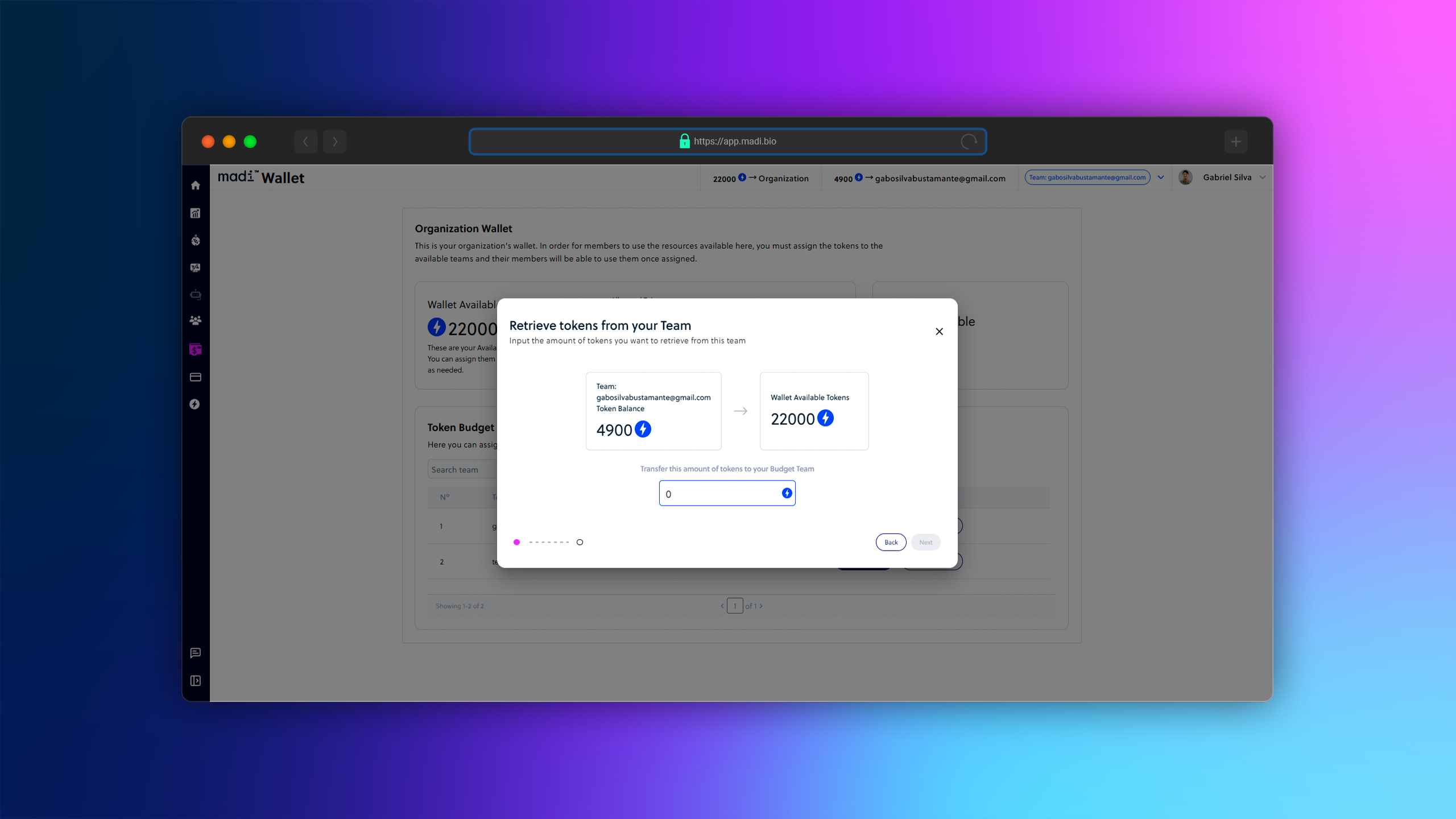Click the Wallet Available Tokens card in dialog
Image resolution: width=1456 pixels, height=819 pixels.
(814, 411)
